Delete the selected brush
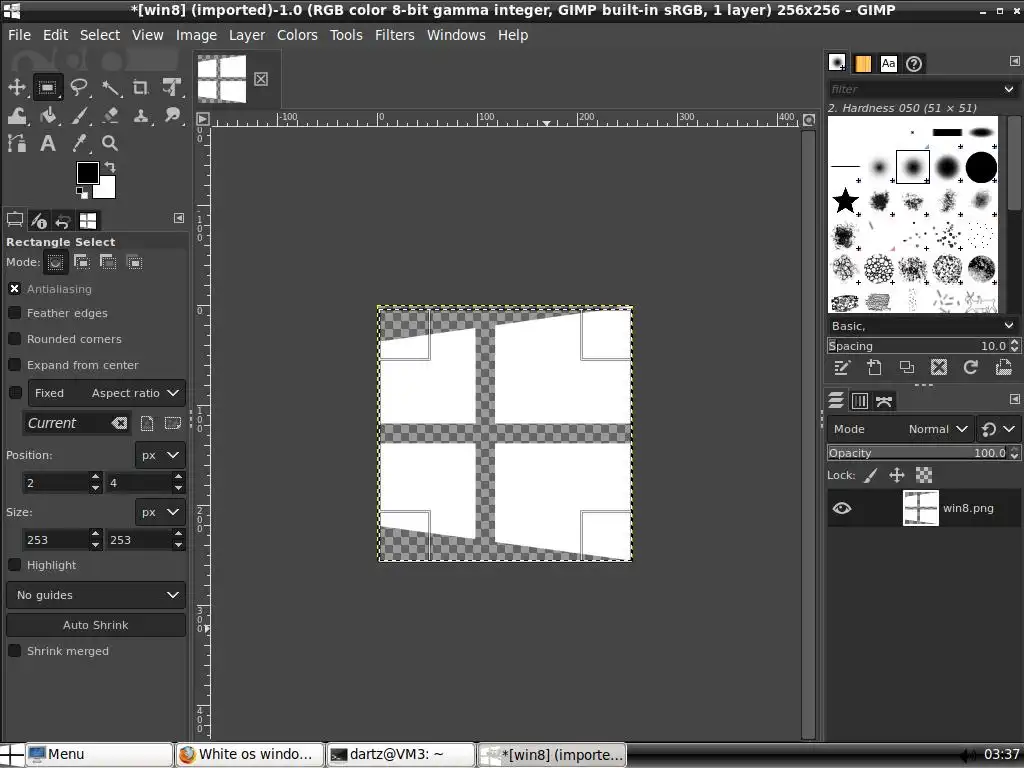This screenshot has width=1024, height=768. (x=938, y=367)
